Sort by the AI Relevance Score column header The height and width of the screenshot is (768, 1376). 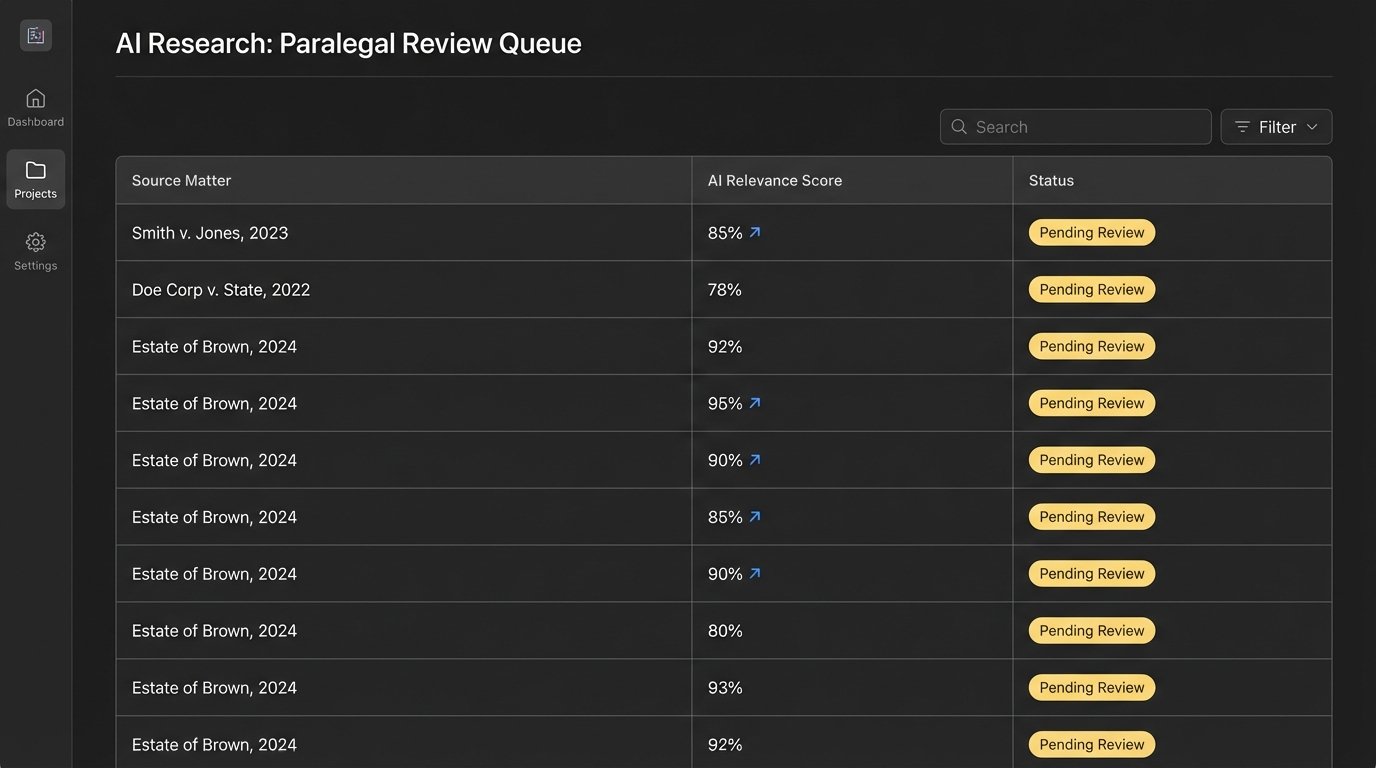[x=774, y=180]
